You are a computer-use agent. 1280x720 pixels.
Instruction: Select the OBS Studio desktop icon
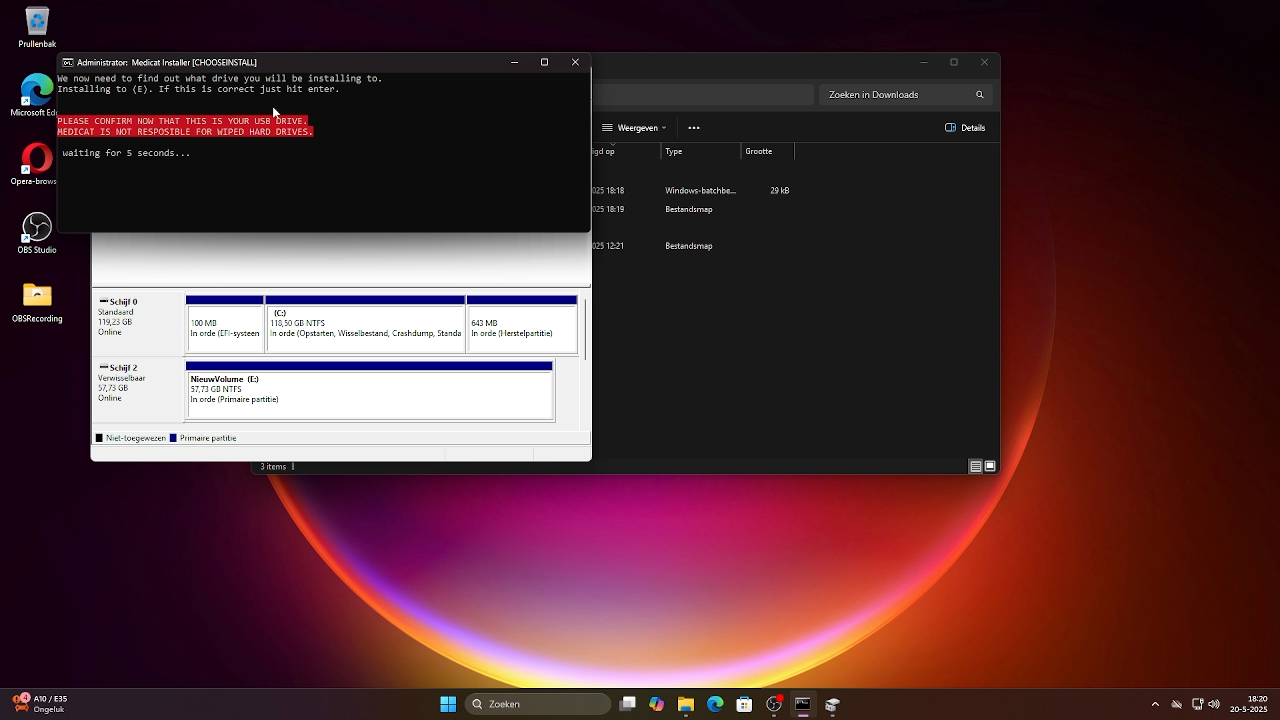37,233
